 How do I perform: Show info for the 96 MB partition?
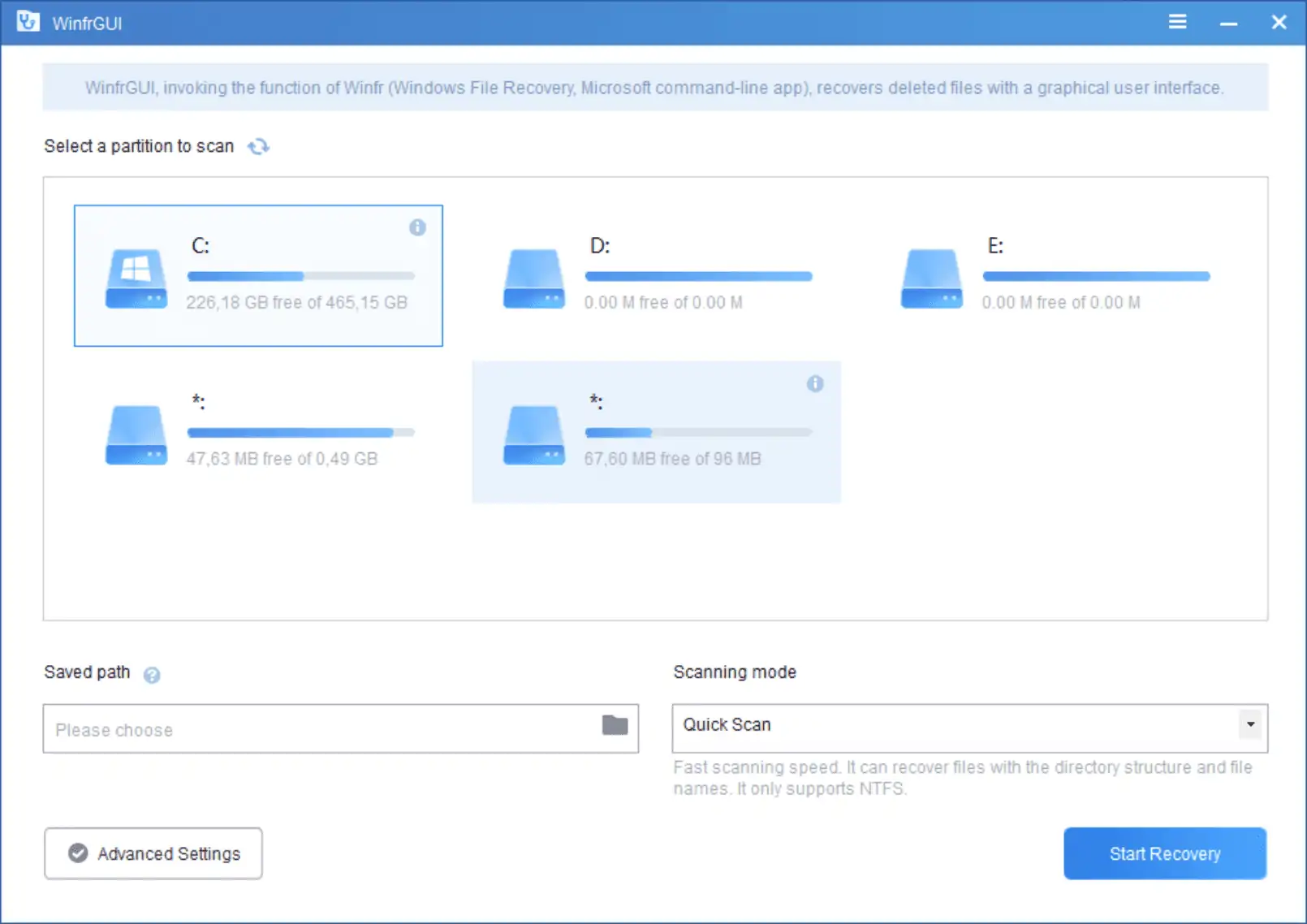tap(815, 383)
